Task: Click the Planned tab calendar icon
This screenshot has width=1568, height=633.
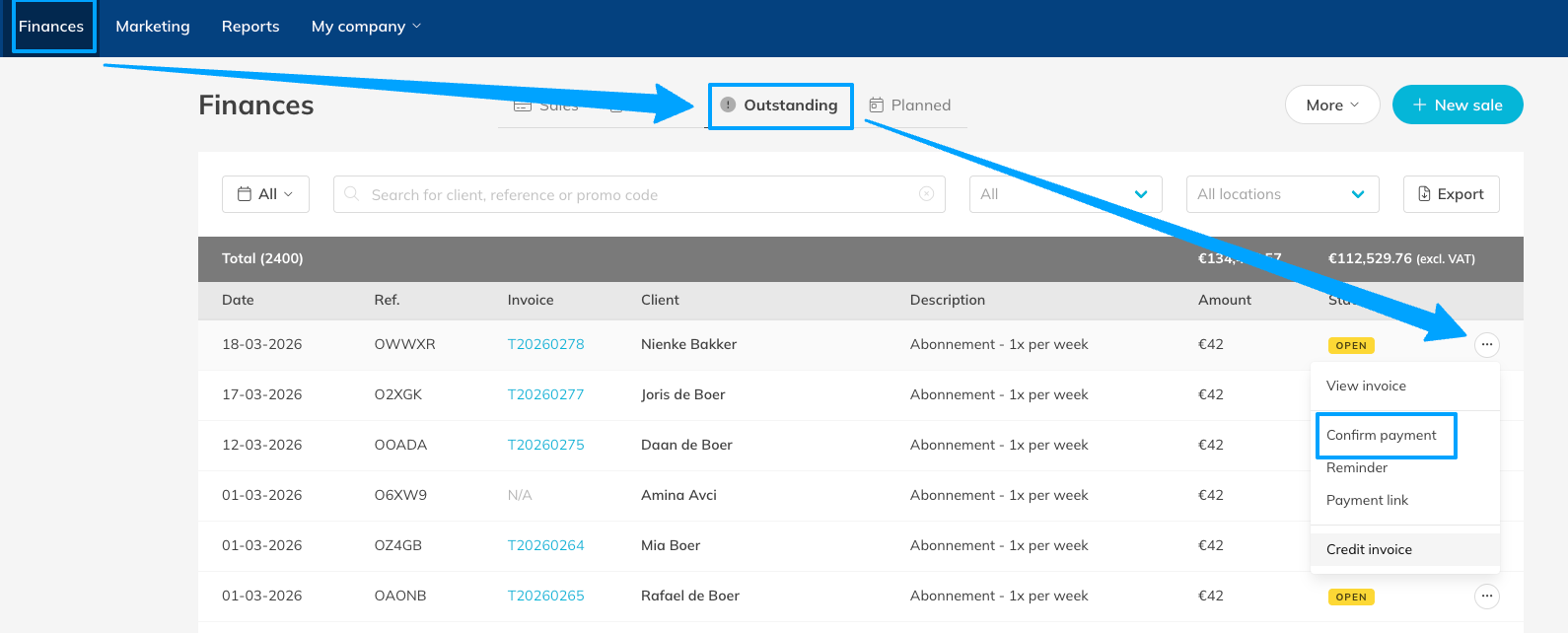Action: [876, 105]
